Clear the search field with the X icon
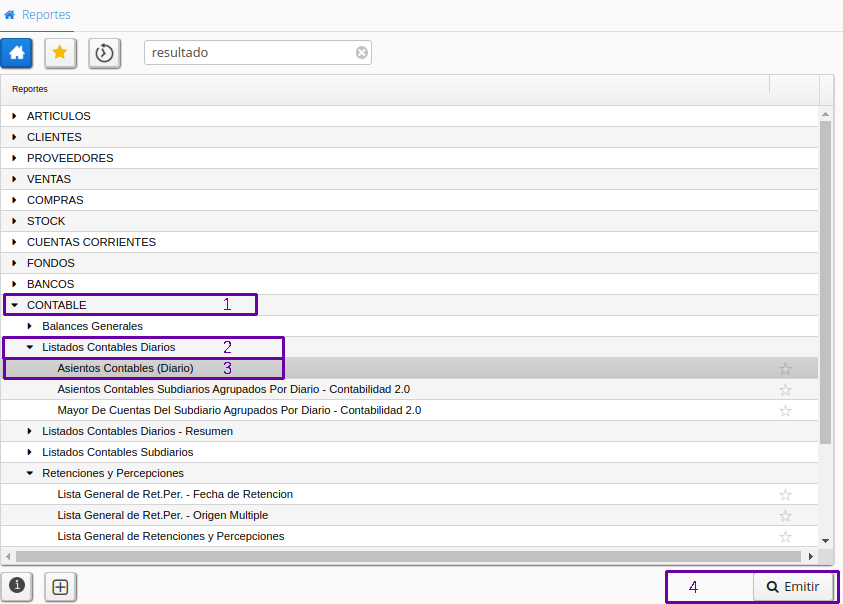The height and width of the screenshot is (604, 843). click(x=362, y=52)
